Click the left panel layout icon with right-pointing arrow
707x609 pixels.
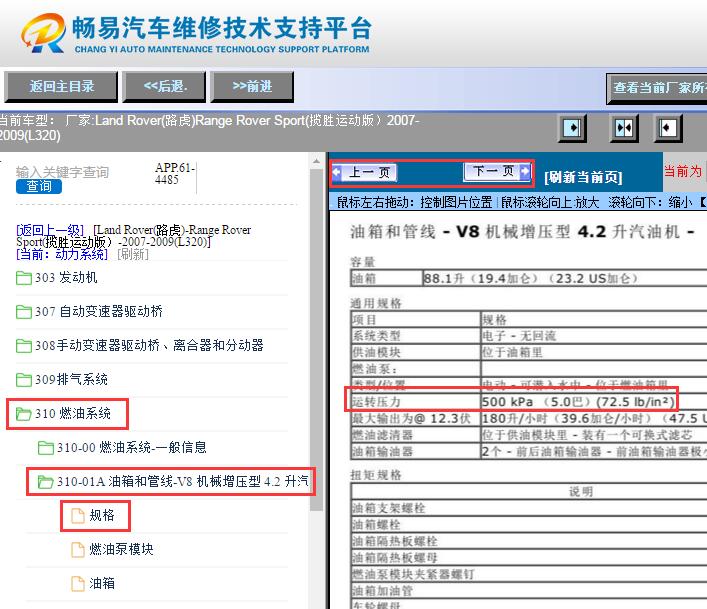tap(572, 128)
